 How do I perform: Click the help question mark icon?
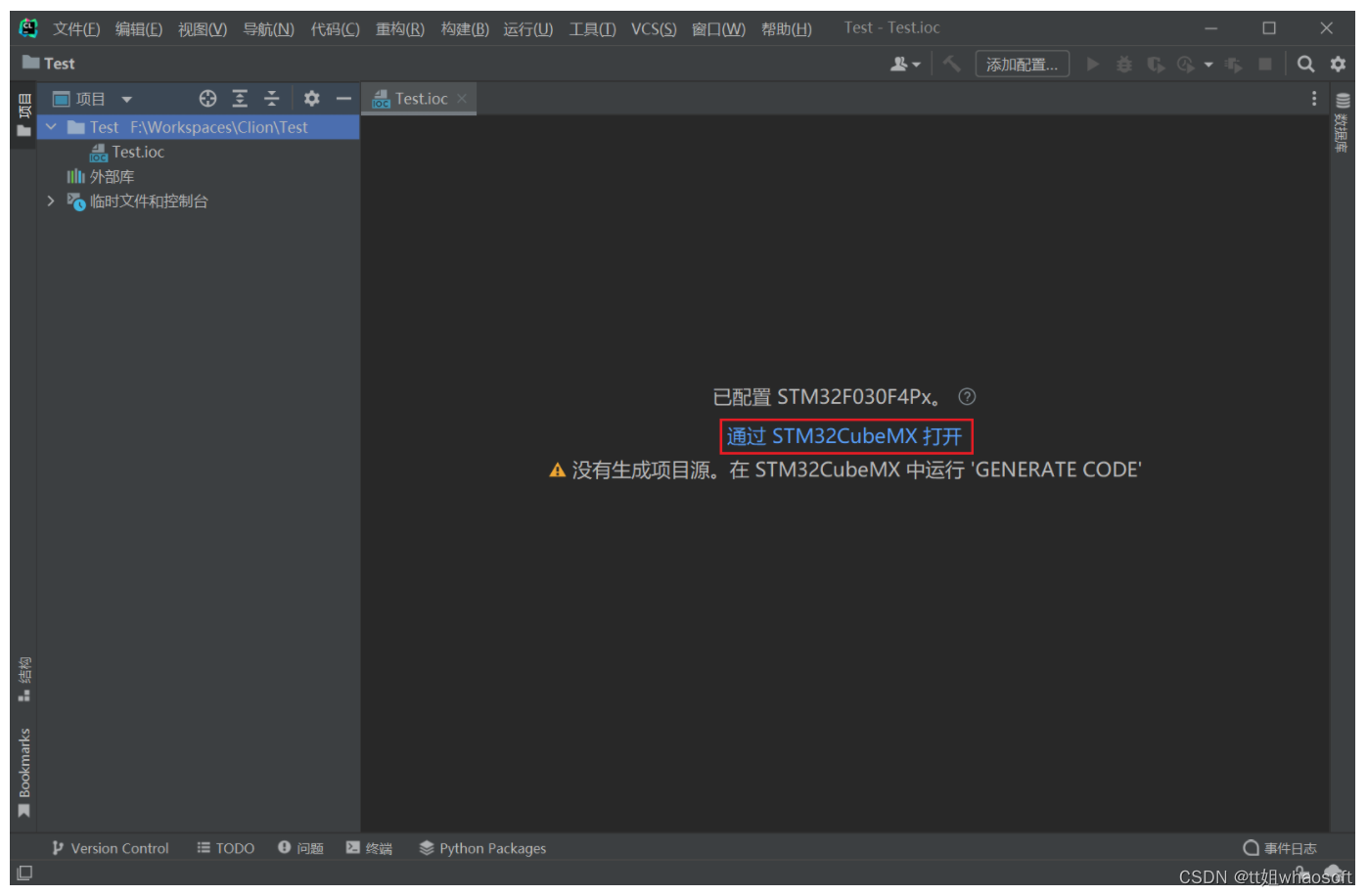pyautogui.click(x=967, y=397)
